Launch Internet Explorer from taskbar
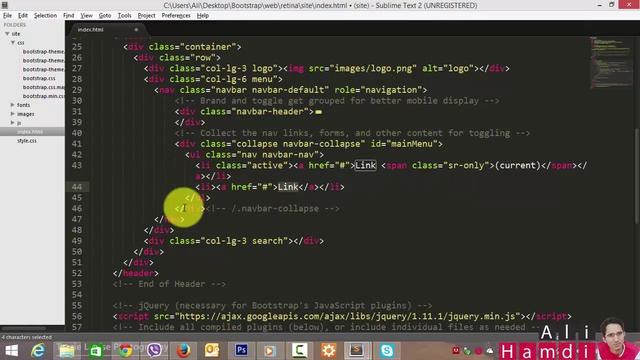Viewport: 640px width, 360px height. pos(38,351)
